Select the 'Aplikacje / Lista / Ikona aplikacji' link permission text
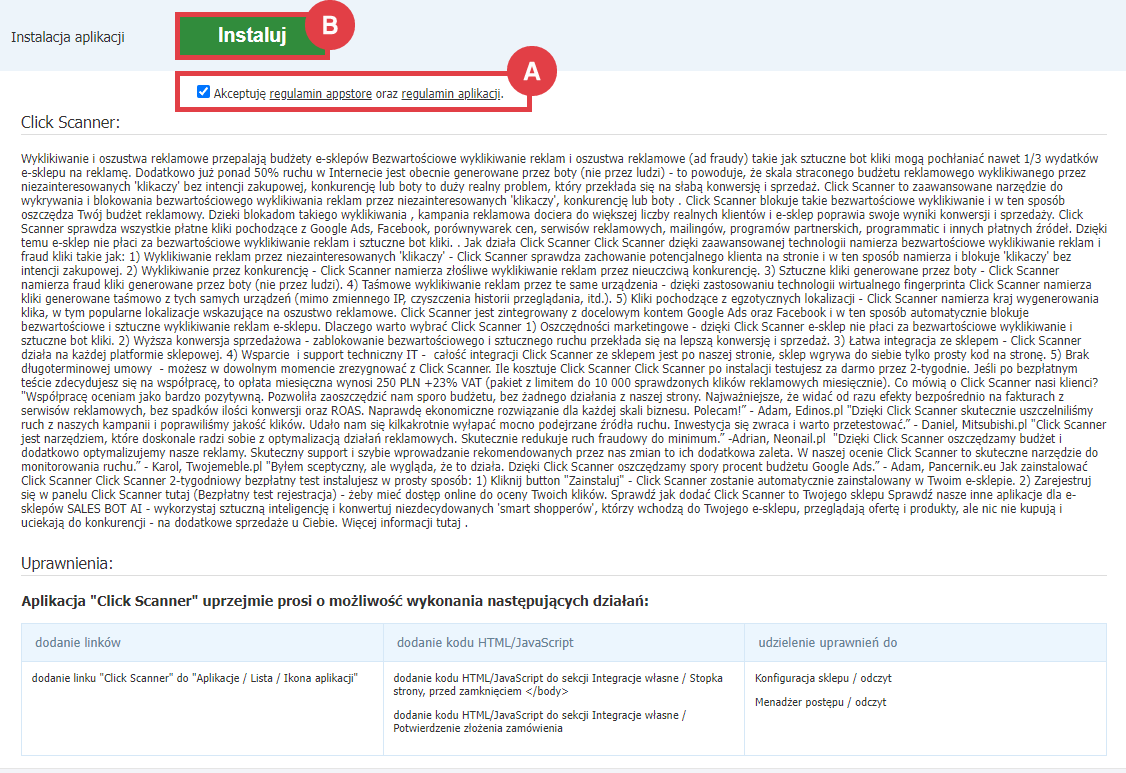 [x=195, y=678]
